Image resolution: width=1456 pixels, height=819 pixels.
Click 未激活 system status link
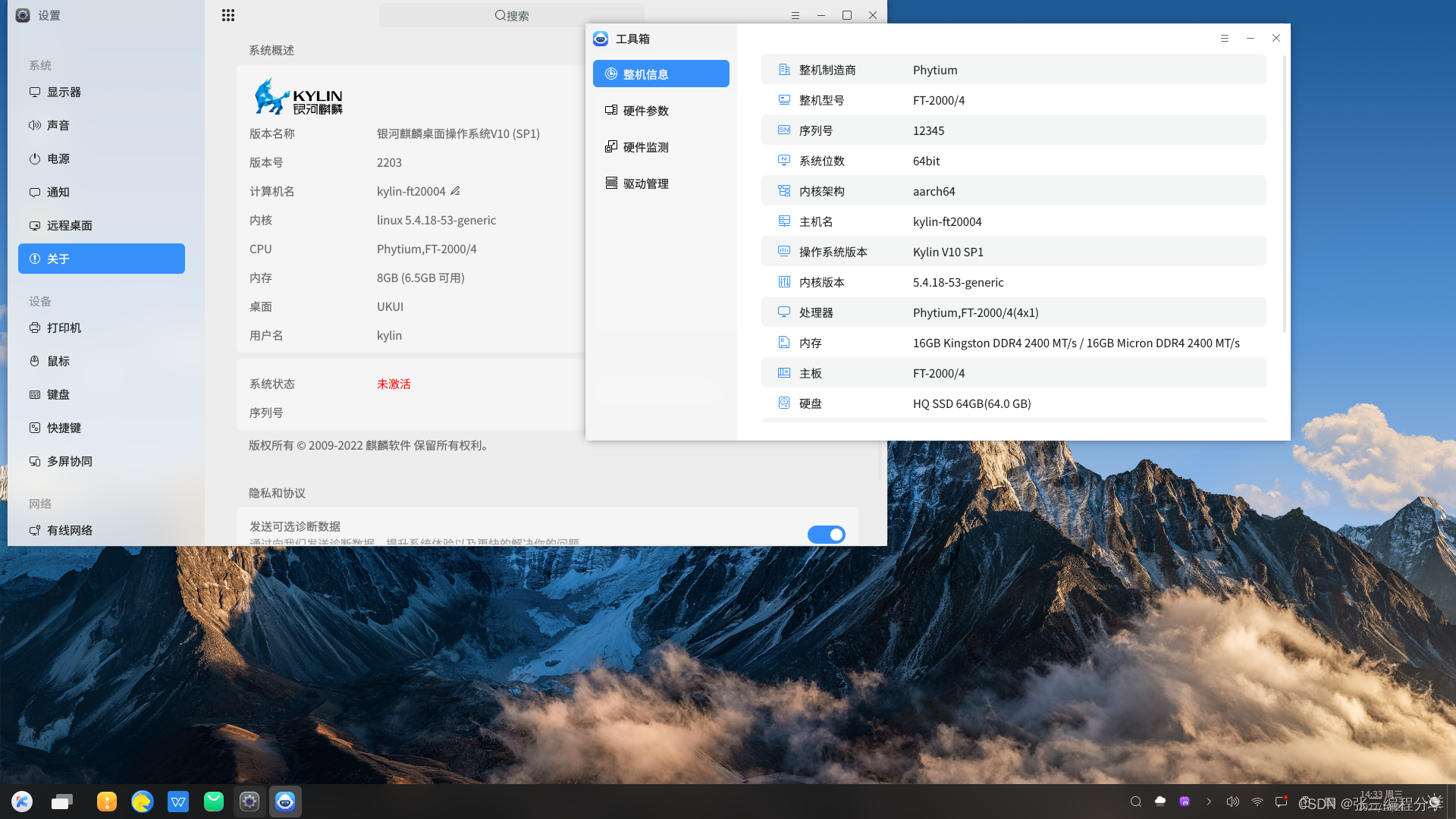pyautogui.click(x=394, y=384)
